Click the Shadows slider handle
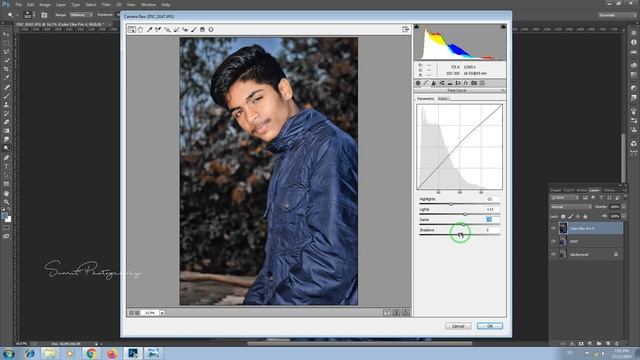This screenshot has width=640, height=360. click(x=460, y=235)
